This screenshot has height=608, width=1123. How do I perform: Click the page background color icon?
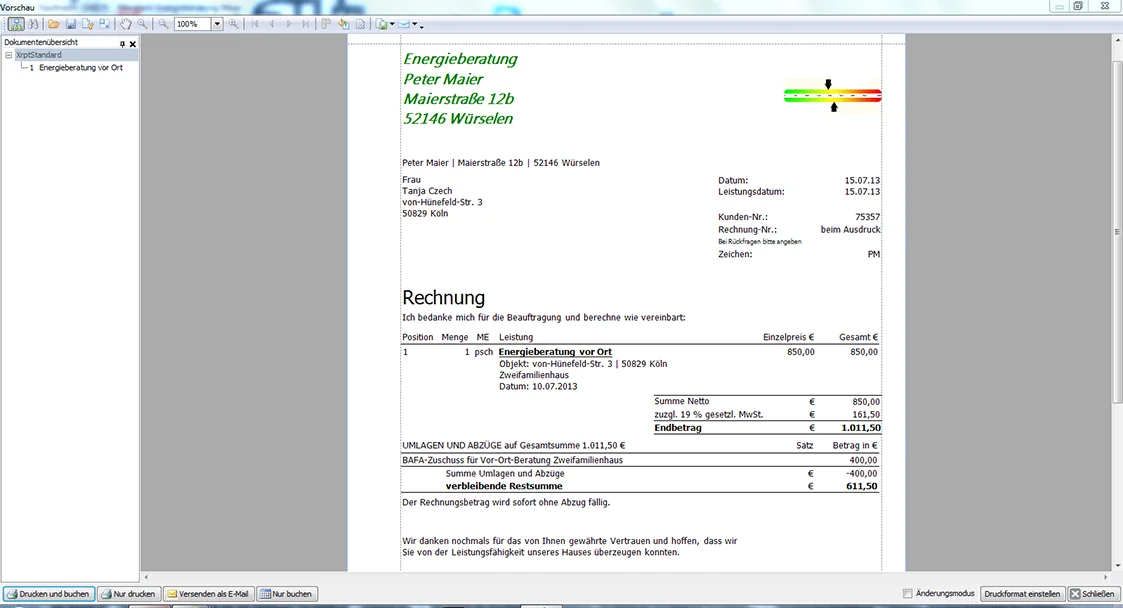coord(344,24)
